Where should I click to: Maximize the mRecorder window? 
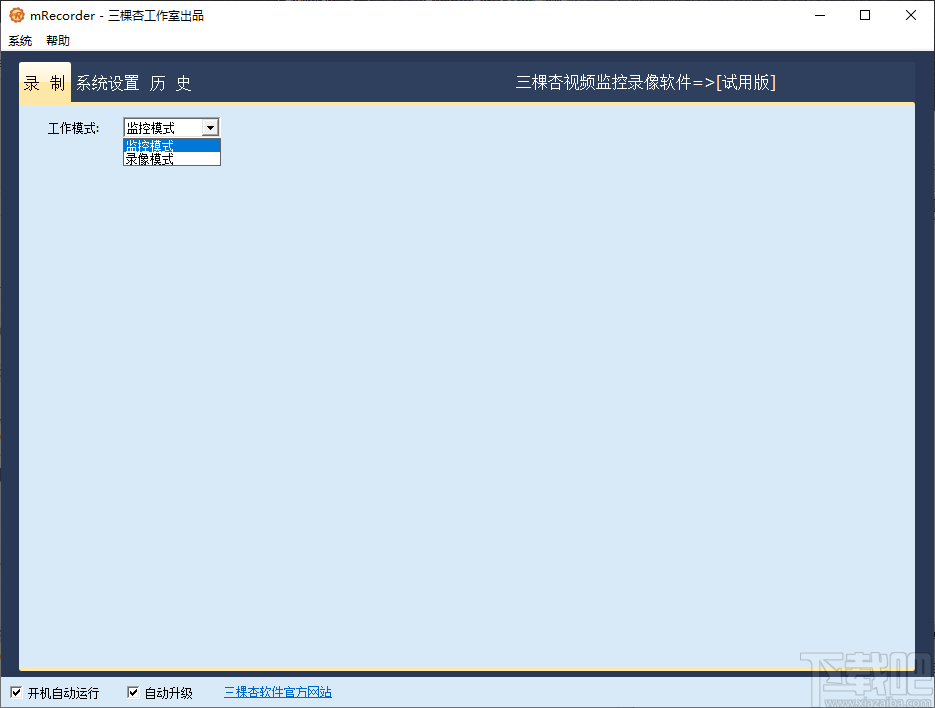864,15
